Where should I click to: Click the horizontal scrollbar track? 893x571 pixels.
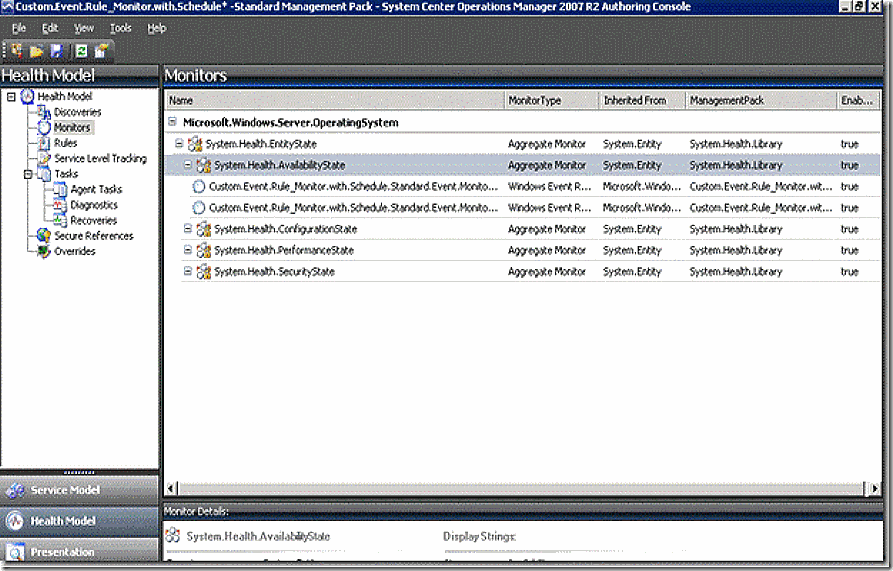(522, 488)
